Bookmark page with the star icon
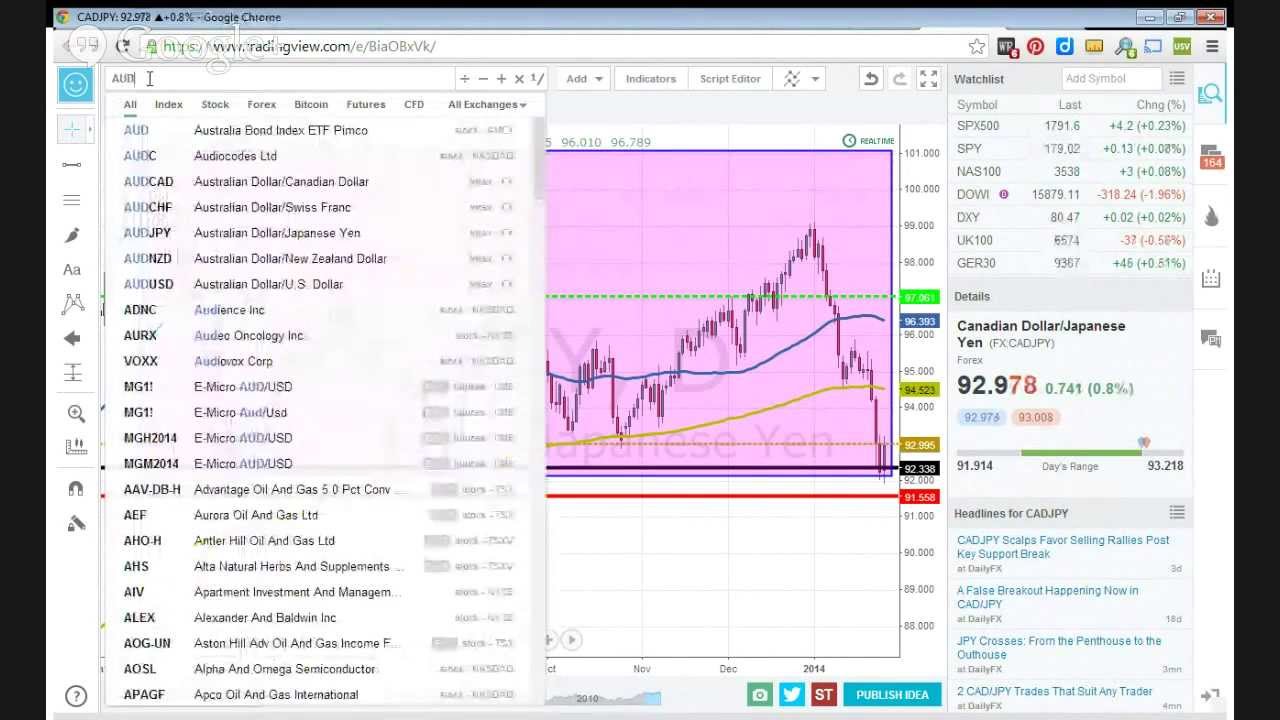Viewport: 1280px width, 720px height. click(x=977, y=46)
